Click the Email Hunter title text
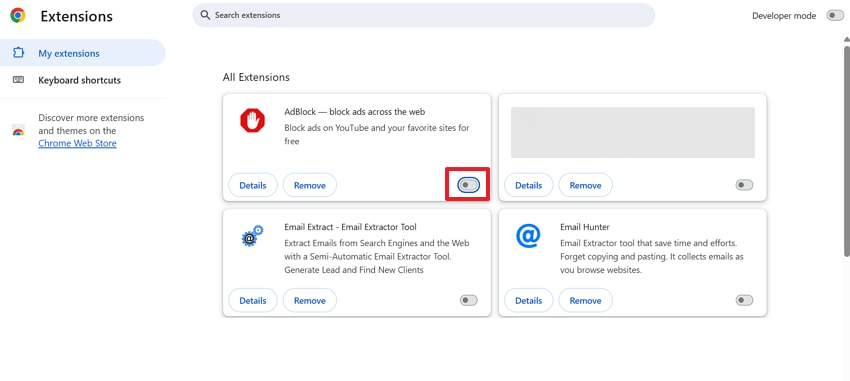The height and width of the screenshot is (381, 850). [x=585, y=227]
